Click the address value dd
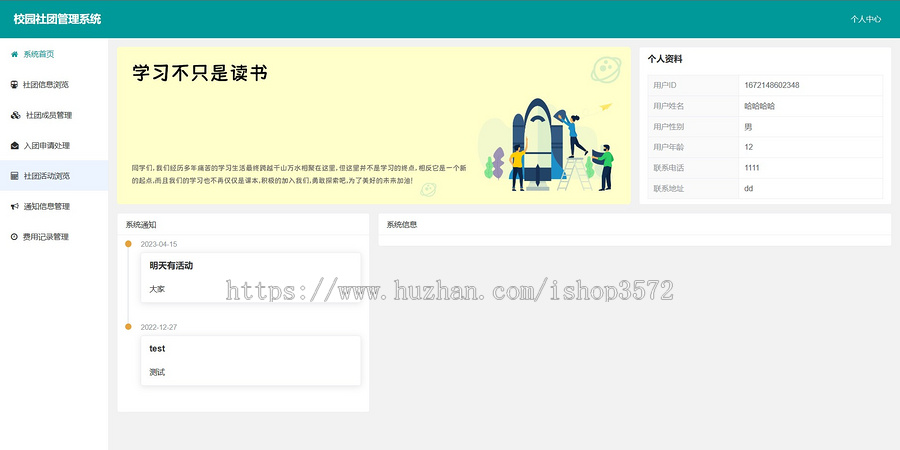The width and height of the screenshot is (900, 450). [748, 188]
